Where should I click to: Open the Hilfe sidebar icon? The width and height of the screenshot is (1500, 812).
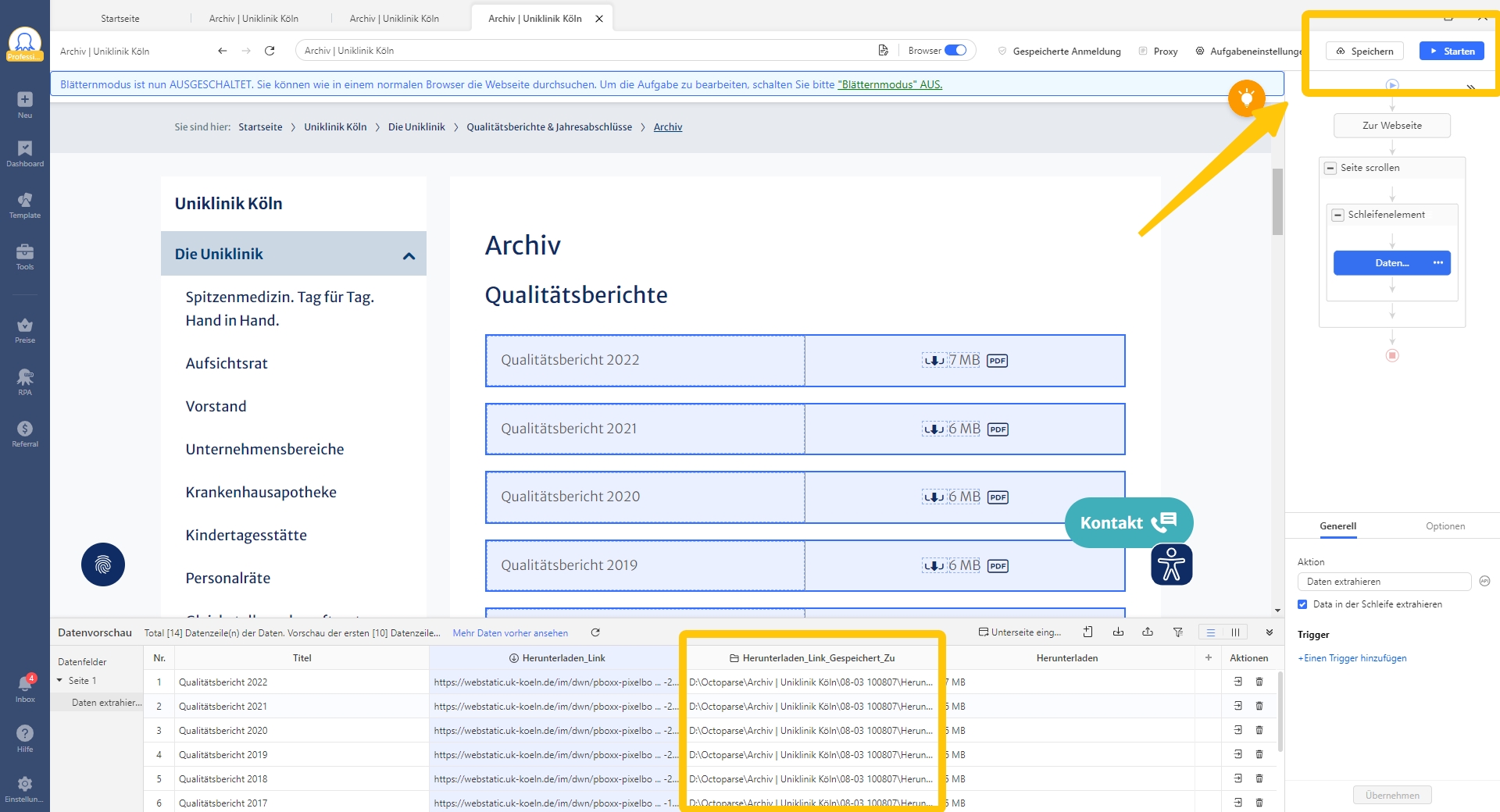(x=25, y=738)
